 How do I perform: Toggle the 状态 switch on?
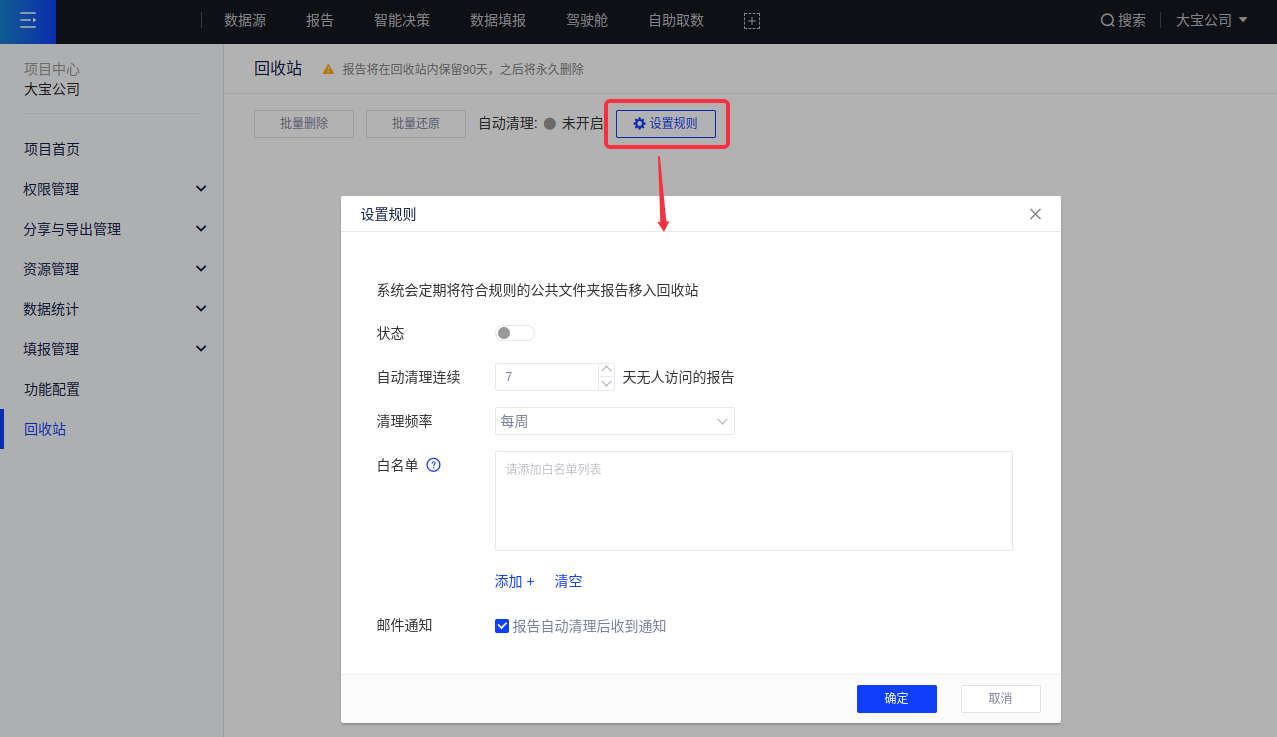[515, 333]
